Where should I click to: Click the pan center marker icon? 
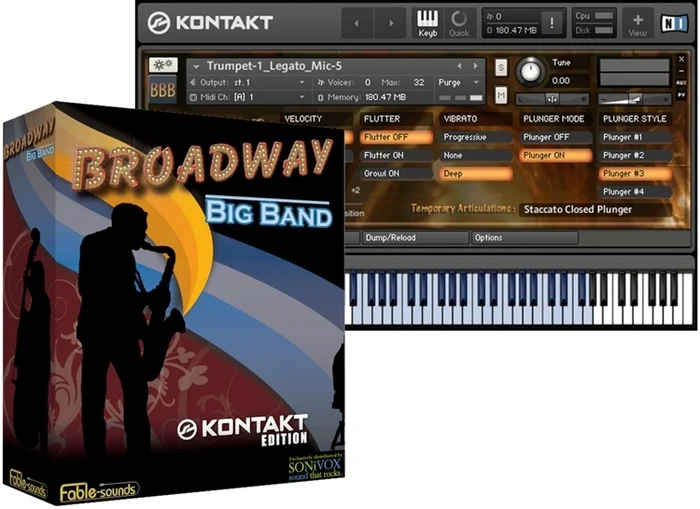coord(552,99)
